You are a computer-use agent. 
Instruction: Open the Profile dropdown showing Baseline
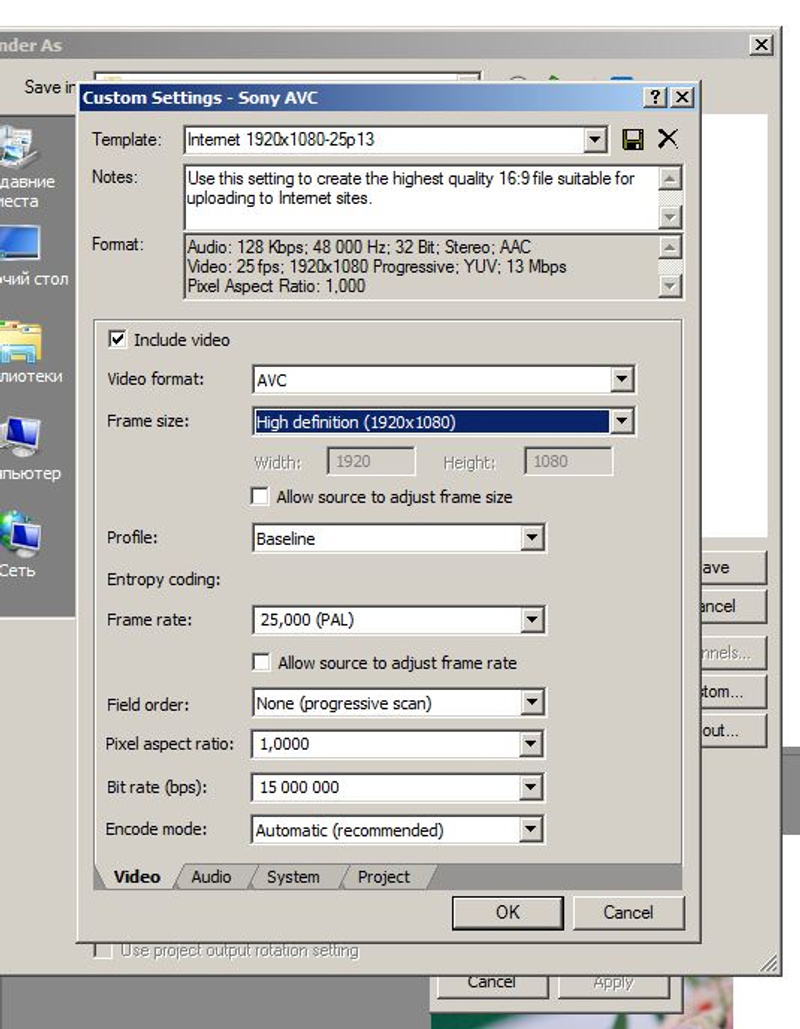tap(532, 538)
